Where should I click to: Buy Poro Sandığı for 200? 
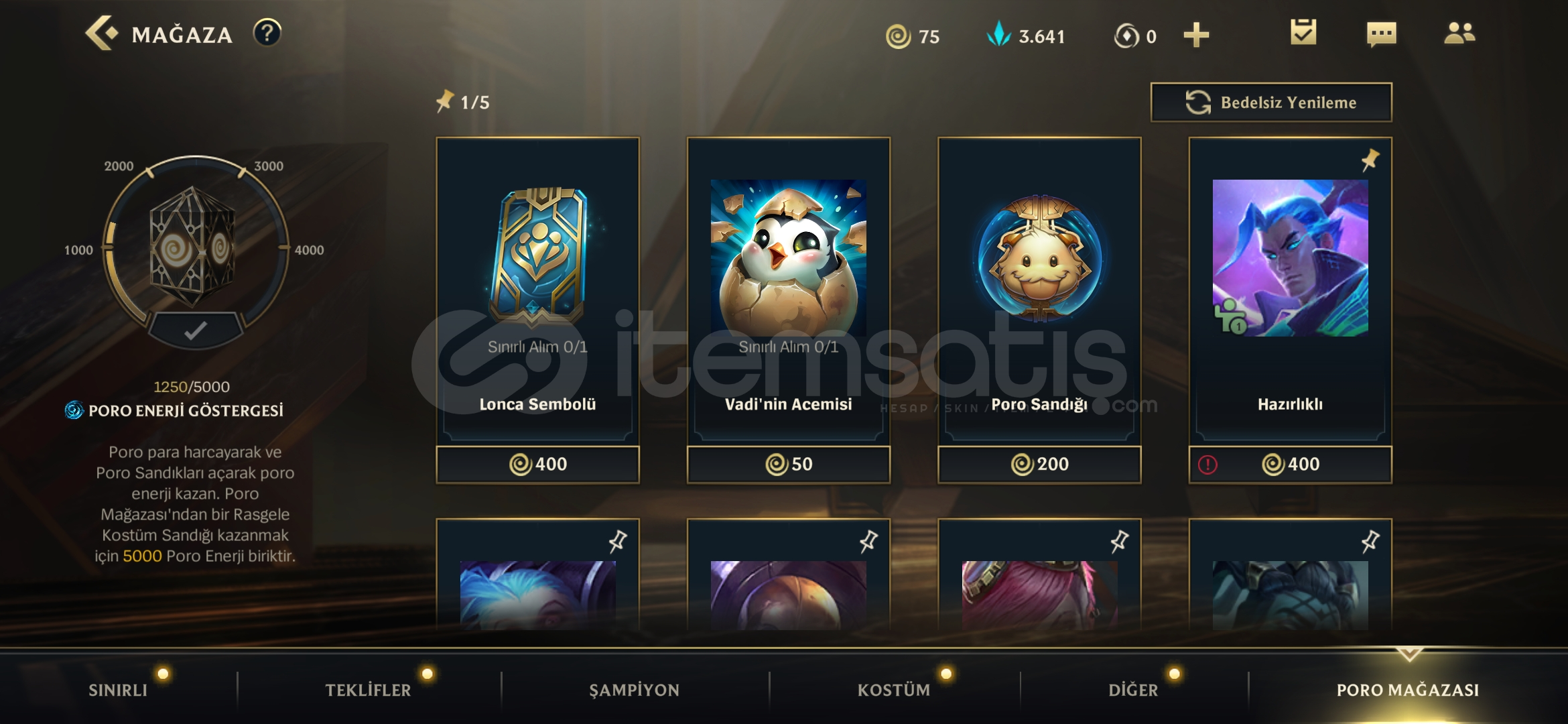tap(1039, 464)
